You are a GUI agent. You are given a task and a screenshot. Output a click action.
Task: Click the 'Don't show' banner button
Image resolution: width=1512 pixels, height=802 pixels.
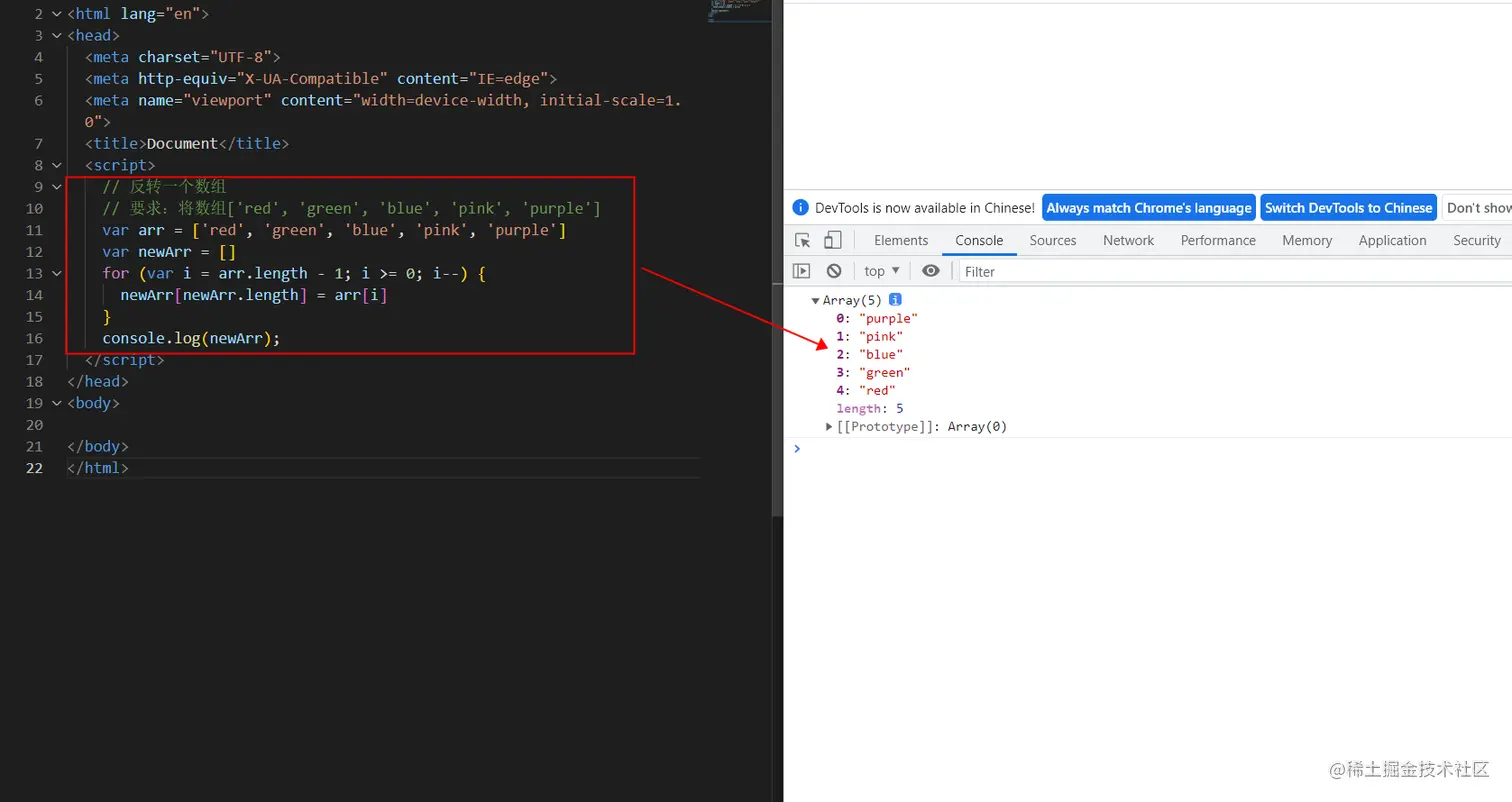pyautogui.click(x=1477, y=208)
